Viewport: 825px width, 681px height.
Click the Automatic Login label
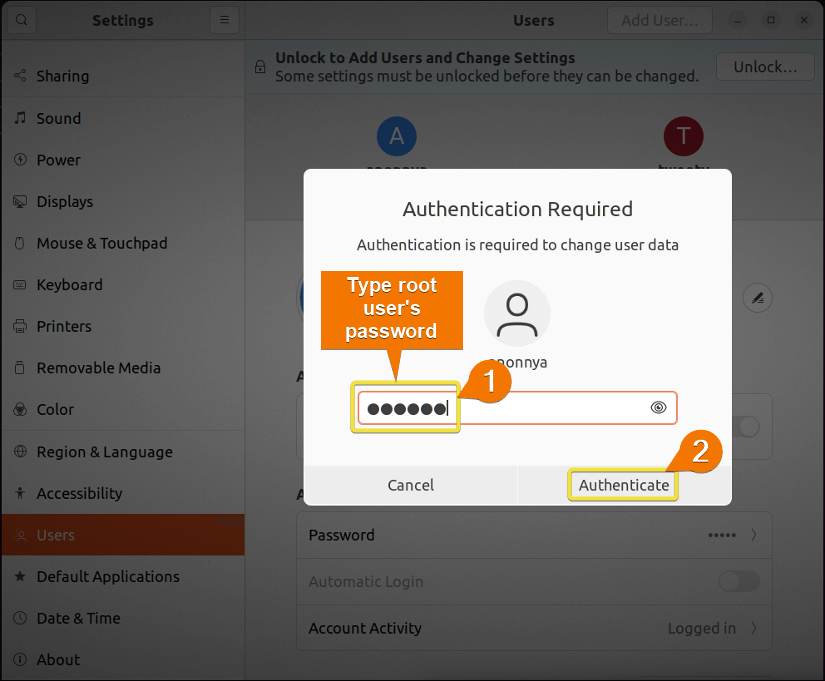click(x=366, y=582)
